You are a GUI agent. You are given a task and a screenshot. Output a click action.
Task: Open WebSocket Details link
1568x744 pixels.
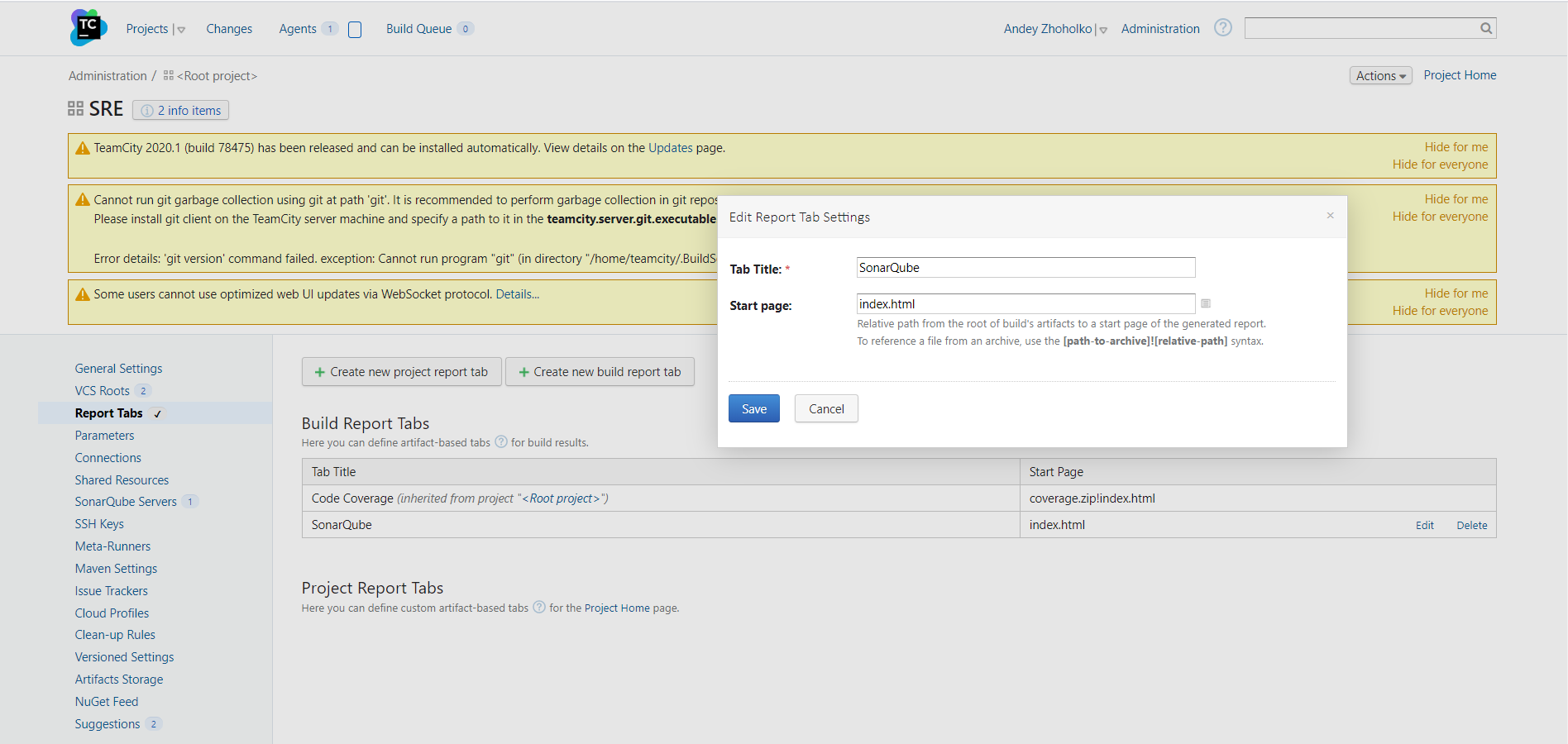click(x=518, y=294)
